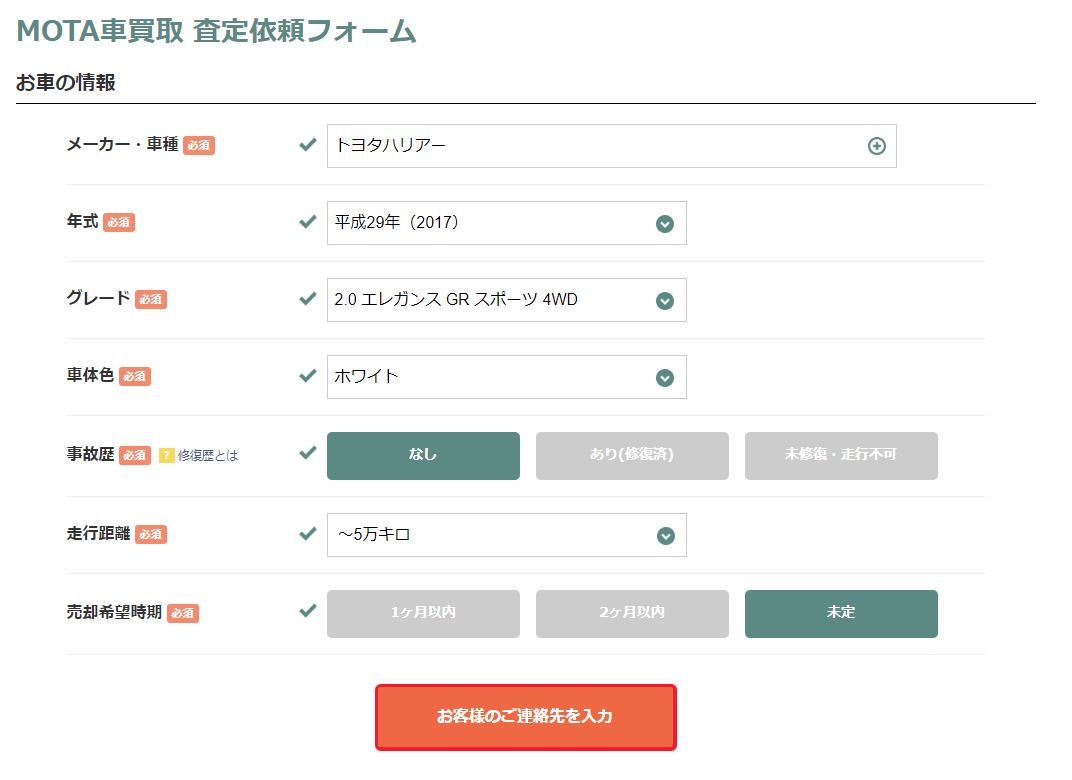Click the yellow question mark icon beside 修復歴とは
Screen dimensions: 1072x780
point(166,455)
